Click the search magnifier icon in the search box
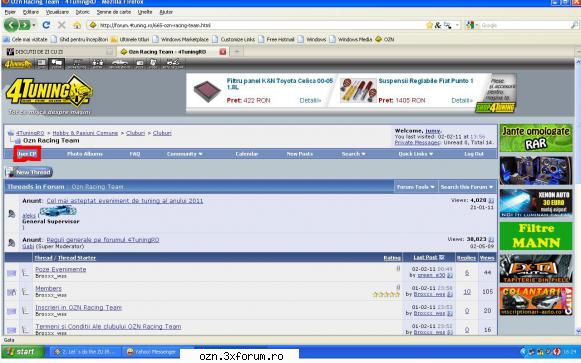 point(574,25)
